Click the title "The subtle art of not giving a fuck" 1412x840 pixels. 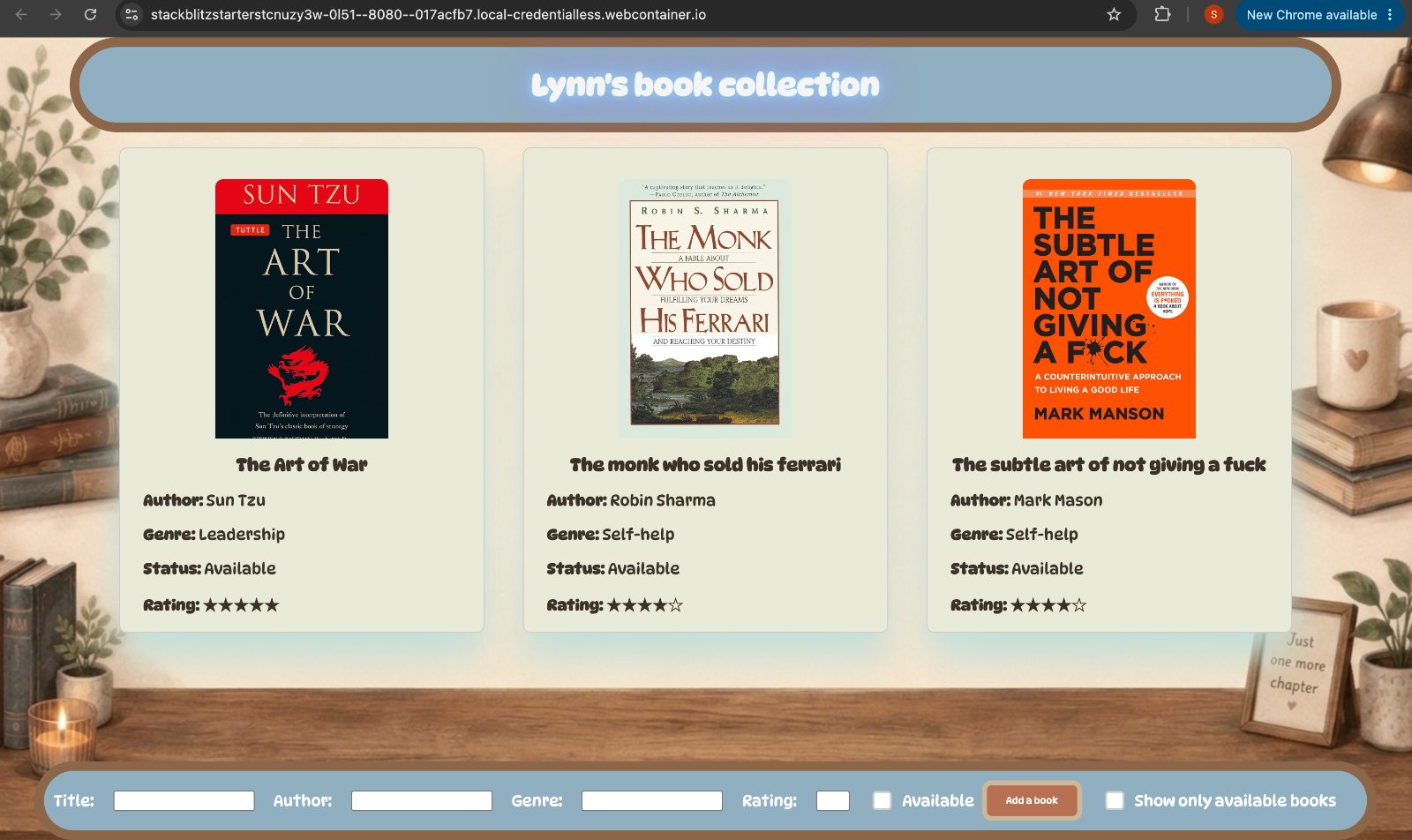click(1109, 465)
